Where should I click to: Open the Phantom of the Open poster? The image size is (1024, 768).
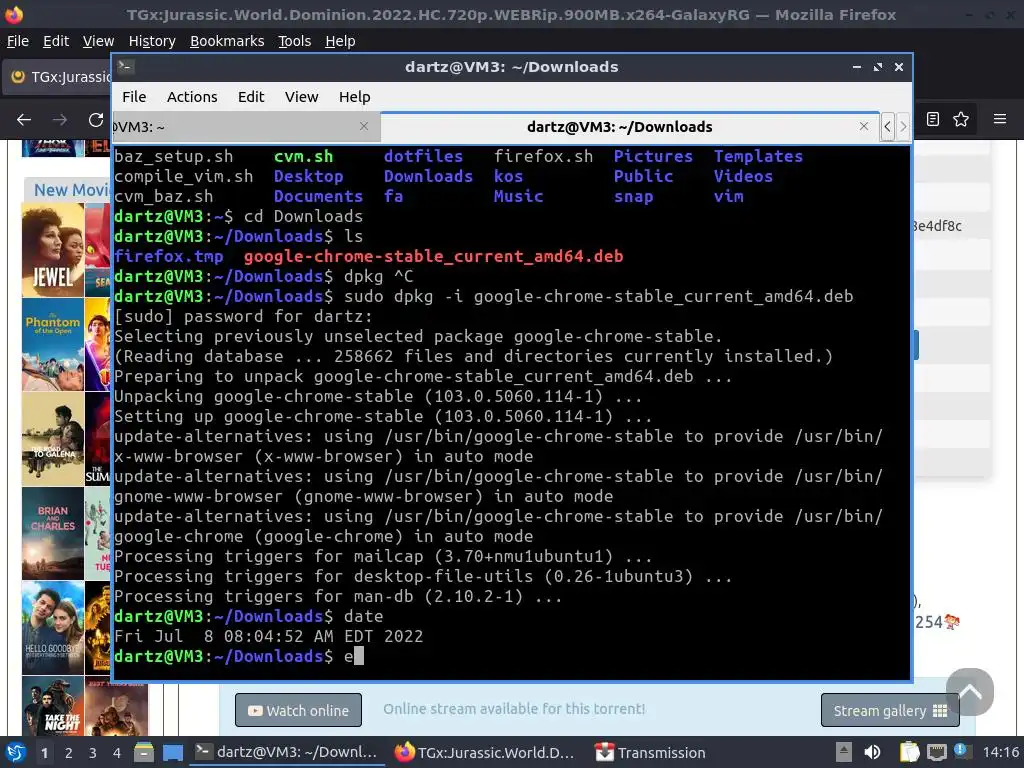53,345
